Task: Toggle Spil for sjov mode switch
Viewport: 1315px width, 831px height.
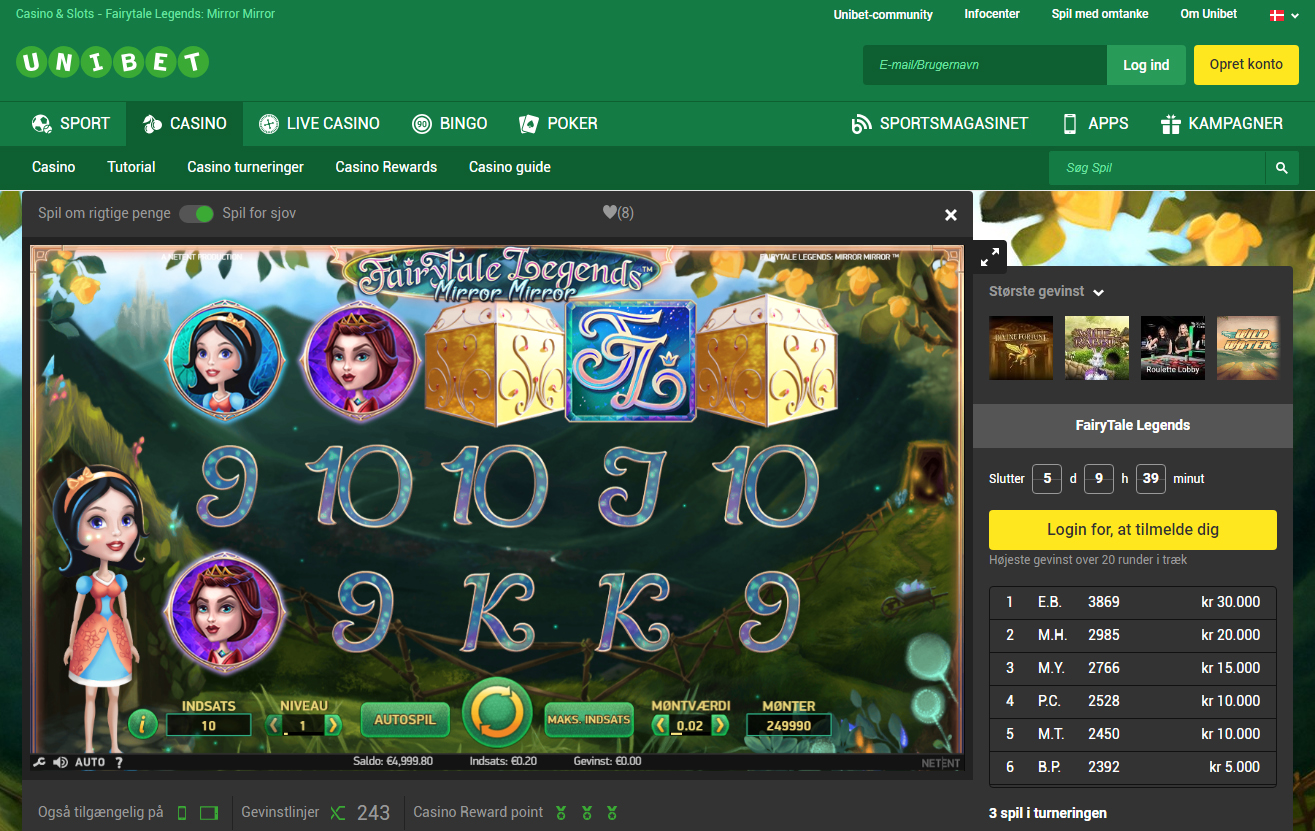Action: coord(196,213)
